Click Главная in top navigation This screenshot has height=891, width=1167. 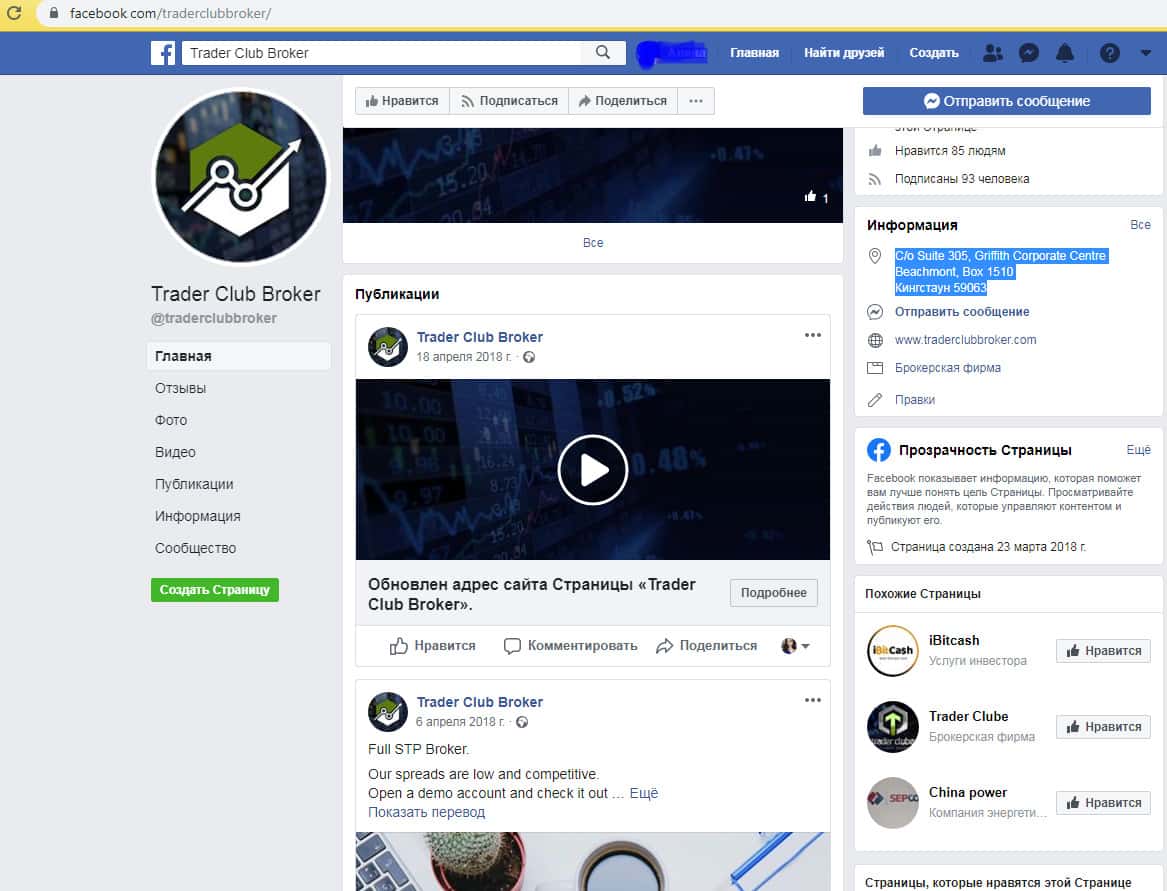754,53
